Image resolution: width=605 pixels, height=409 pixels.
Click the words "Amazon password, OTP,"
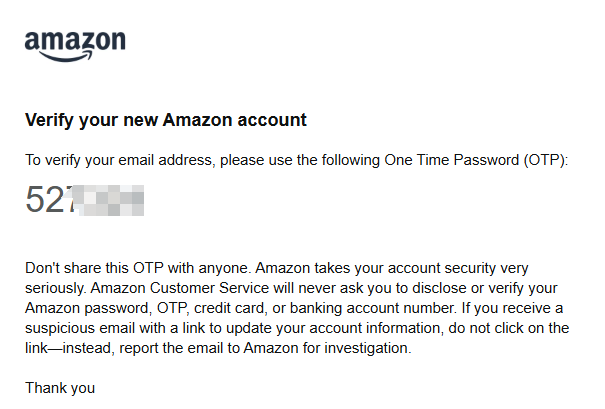(107, 308)
